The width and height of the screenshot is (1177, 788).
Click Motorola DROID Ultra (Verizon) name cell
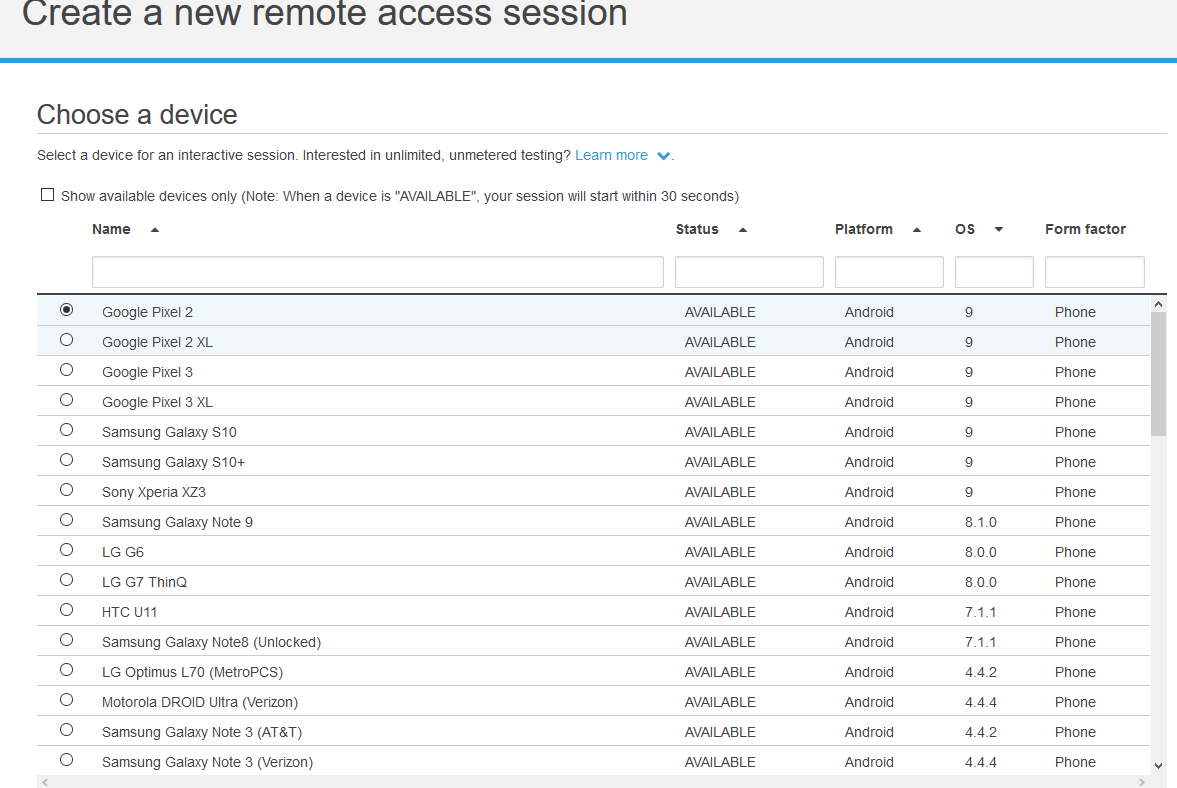200,702
